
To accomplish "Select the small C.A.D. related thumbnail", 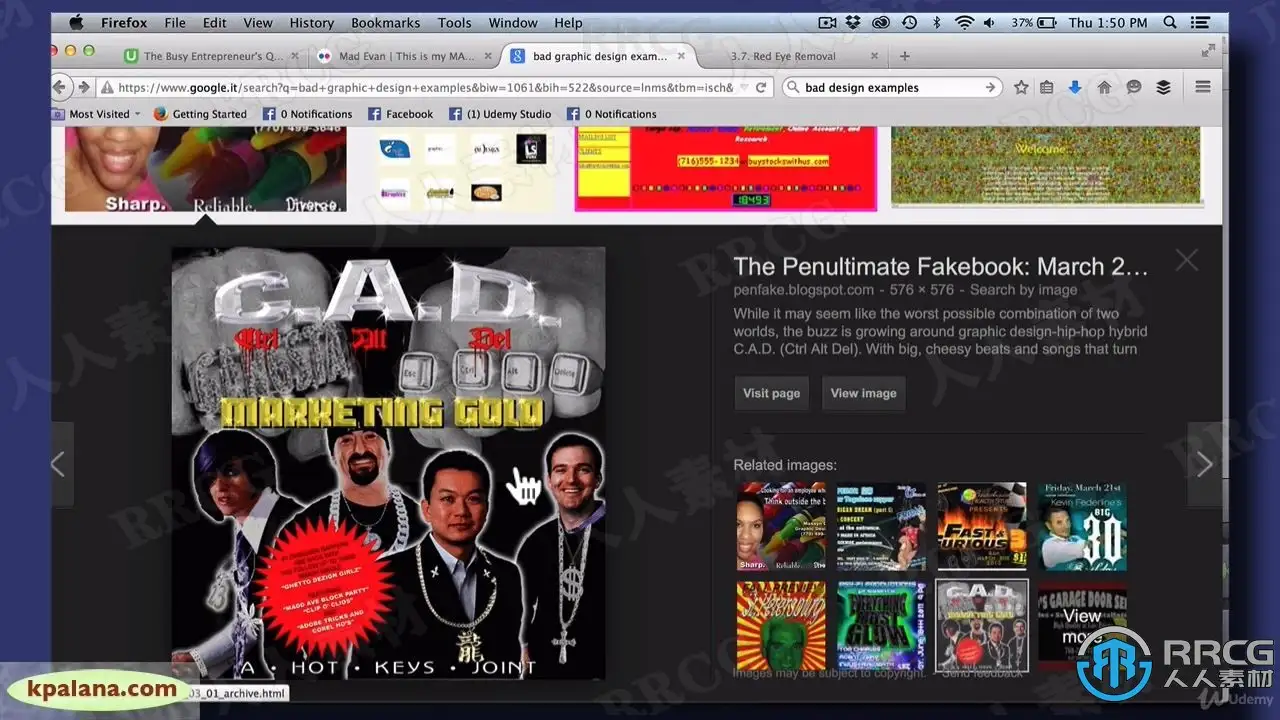I will [981, 626].
